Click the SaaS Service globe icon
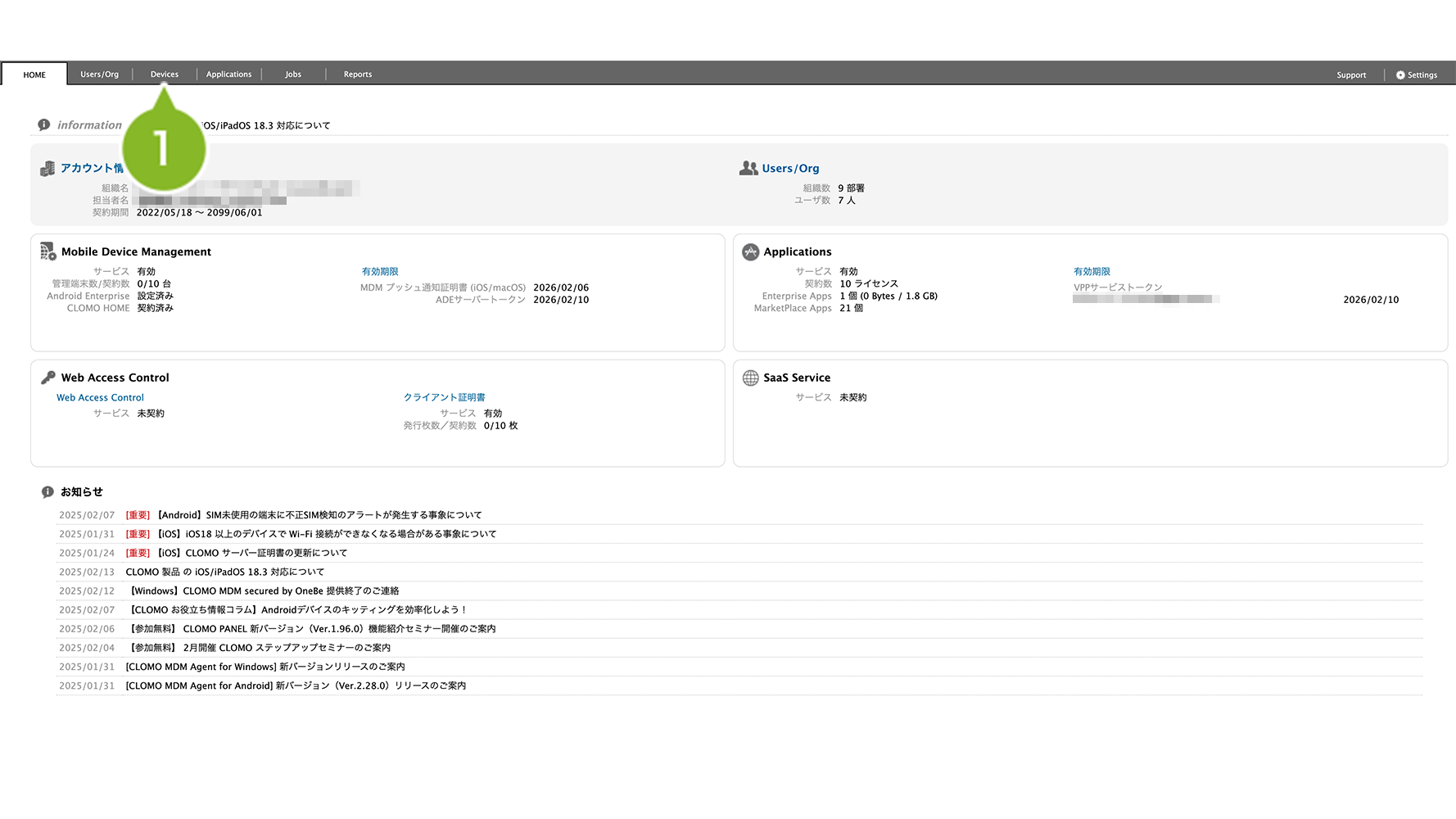 750,378
